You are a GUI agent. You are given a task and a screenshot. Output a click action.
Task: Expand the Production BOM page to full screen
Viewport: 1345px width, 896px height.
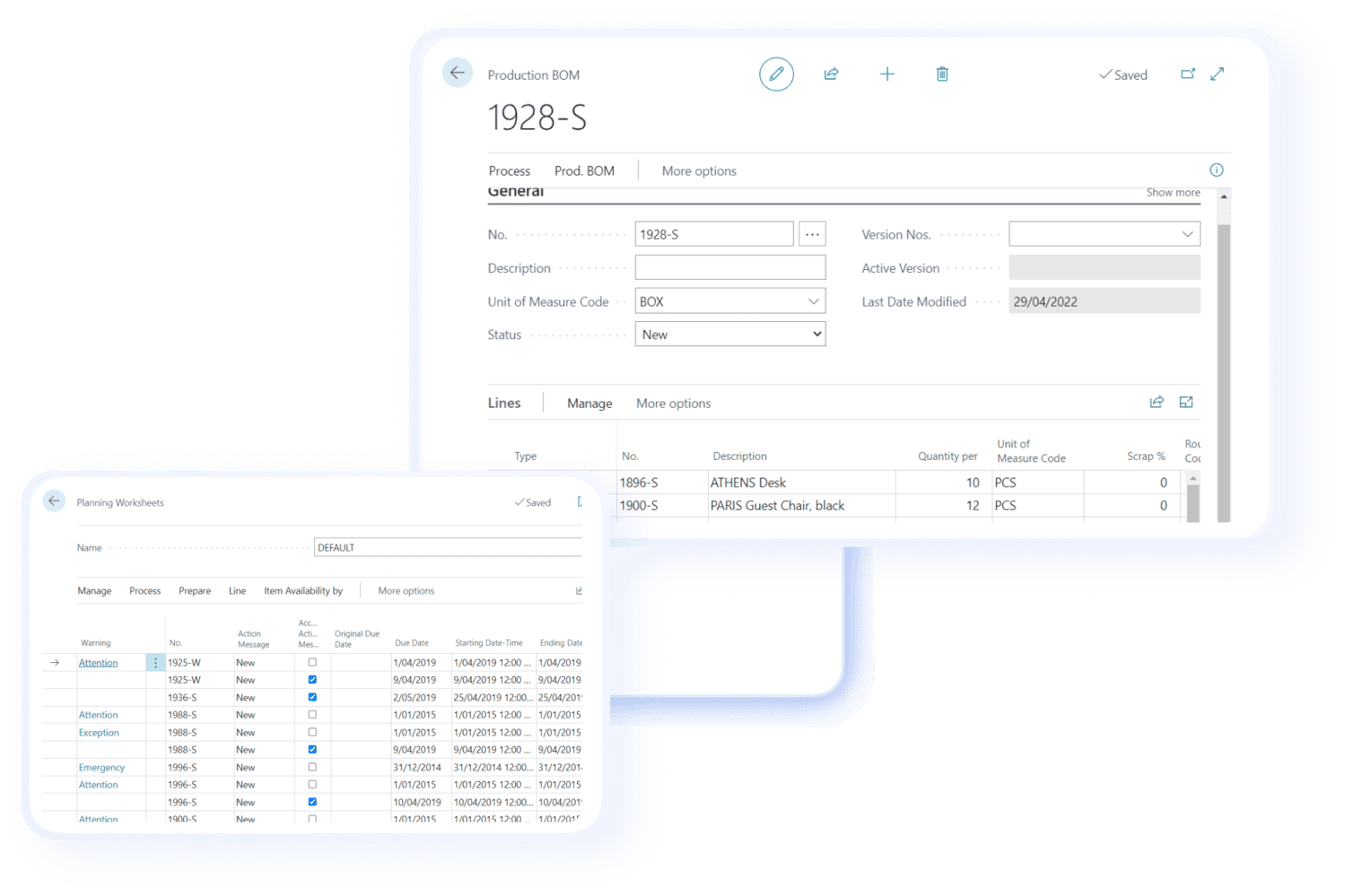coord(1218,74)
